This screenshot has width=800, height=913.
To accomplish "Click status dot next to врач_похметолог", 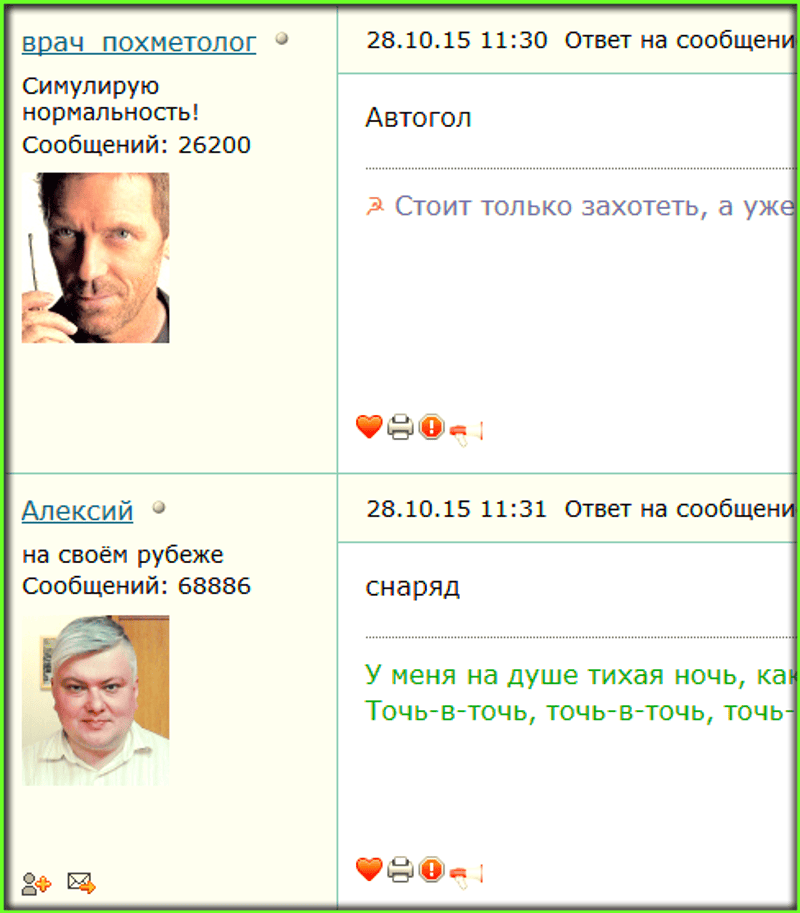I will click(282, 38).
